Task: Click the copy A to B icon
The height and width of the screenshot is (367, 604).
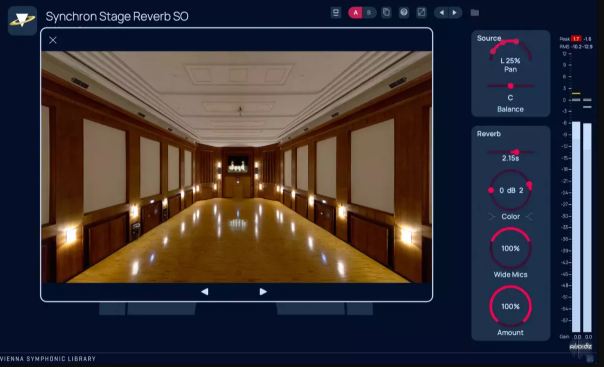Action: pos(386,13)
